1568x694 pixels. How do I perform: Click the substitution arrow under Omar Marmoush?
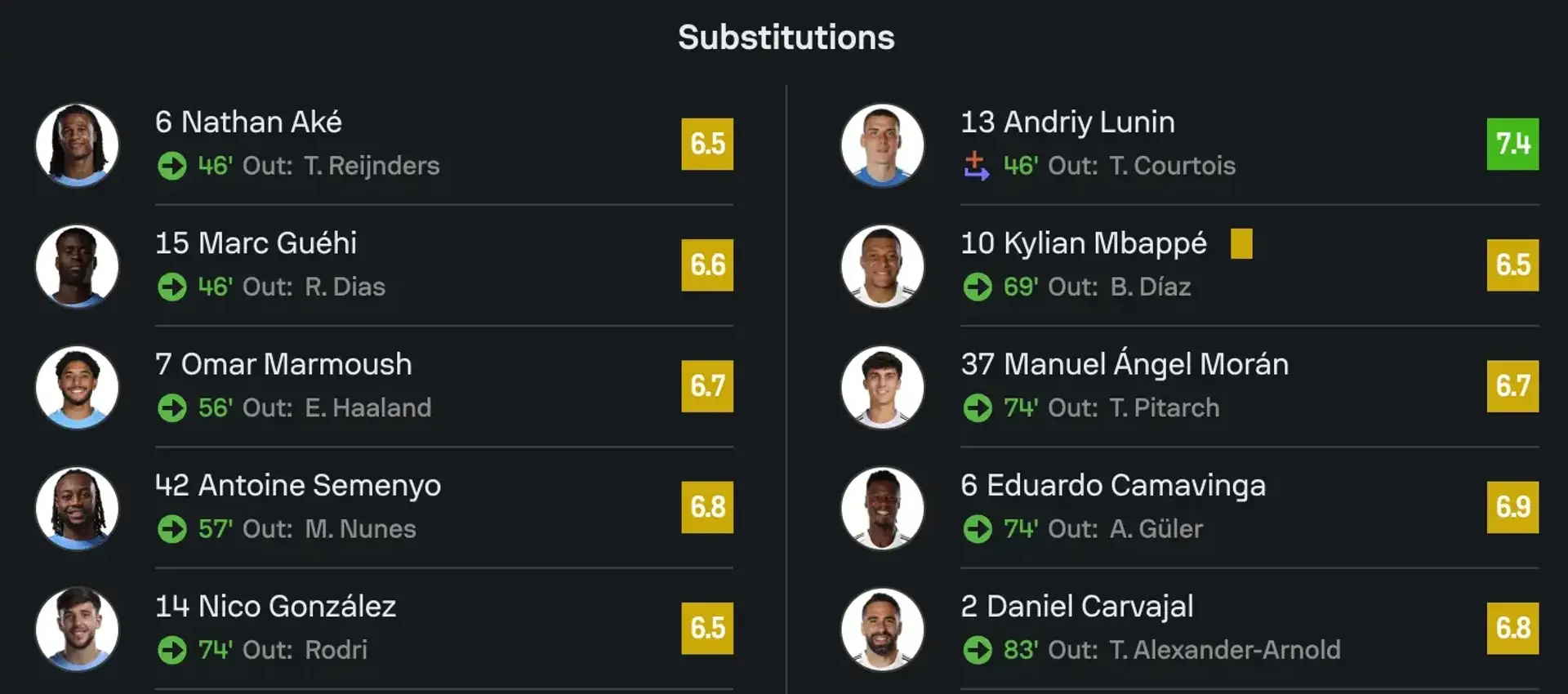pos(171,407)
